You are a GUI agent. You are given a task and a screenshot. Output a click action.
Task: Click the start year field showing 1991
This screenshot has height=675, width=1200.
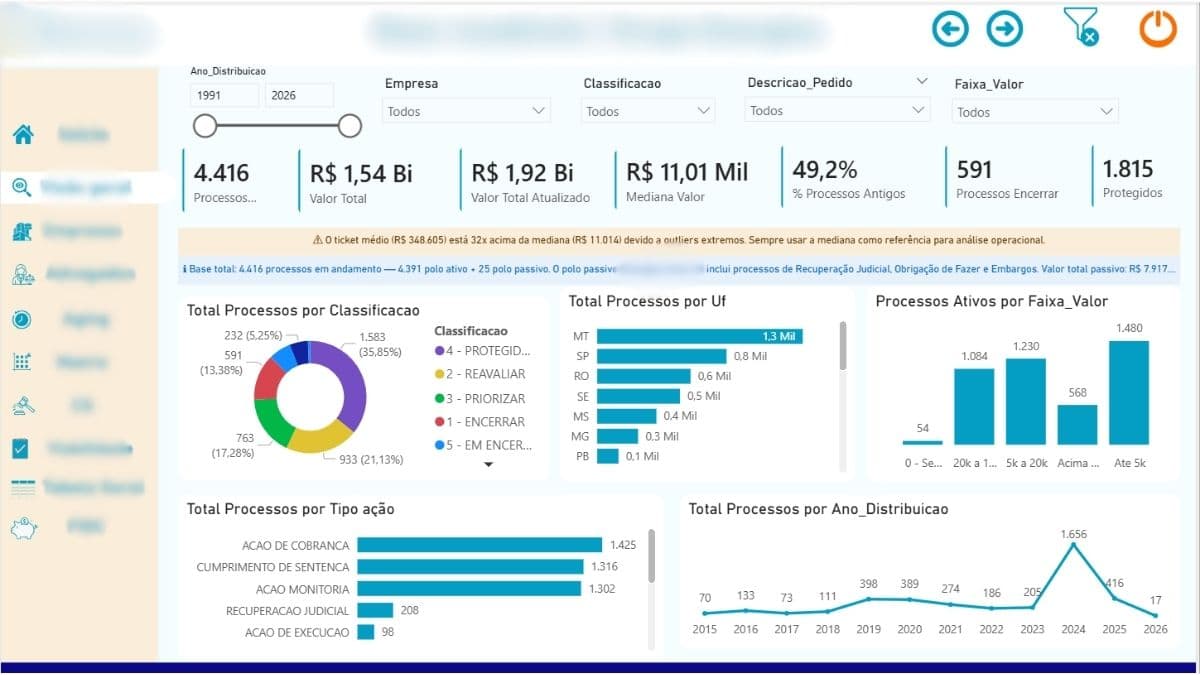pyautogui.click(x=224, y=96)
